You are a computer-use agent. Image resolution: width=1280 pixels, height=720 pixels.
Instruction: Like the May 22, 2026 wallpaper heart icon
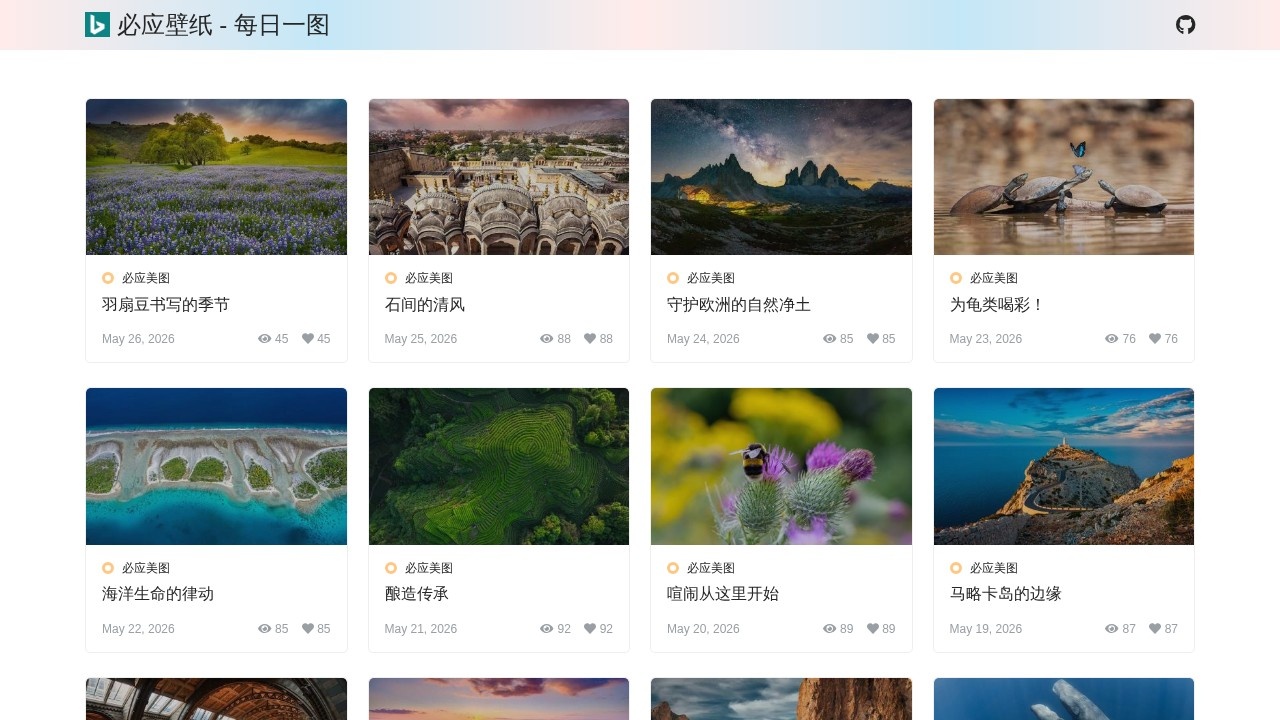(x=308, y=629)
